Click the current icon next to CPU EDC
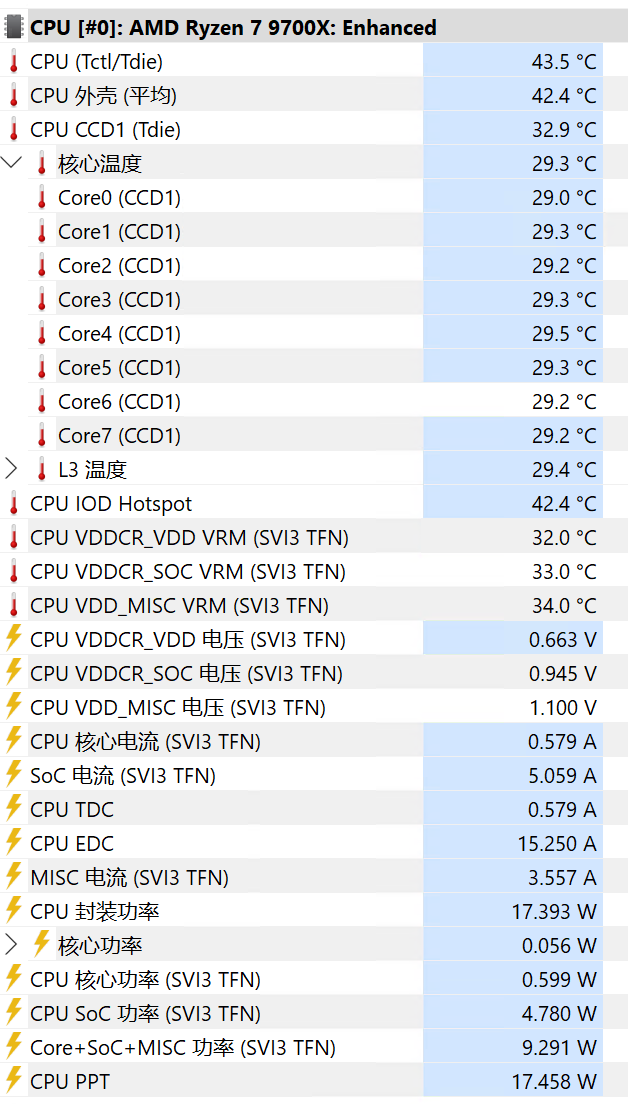This screenshot has width=628, height=1104. 13,843
